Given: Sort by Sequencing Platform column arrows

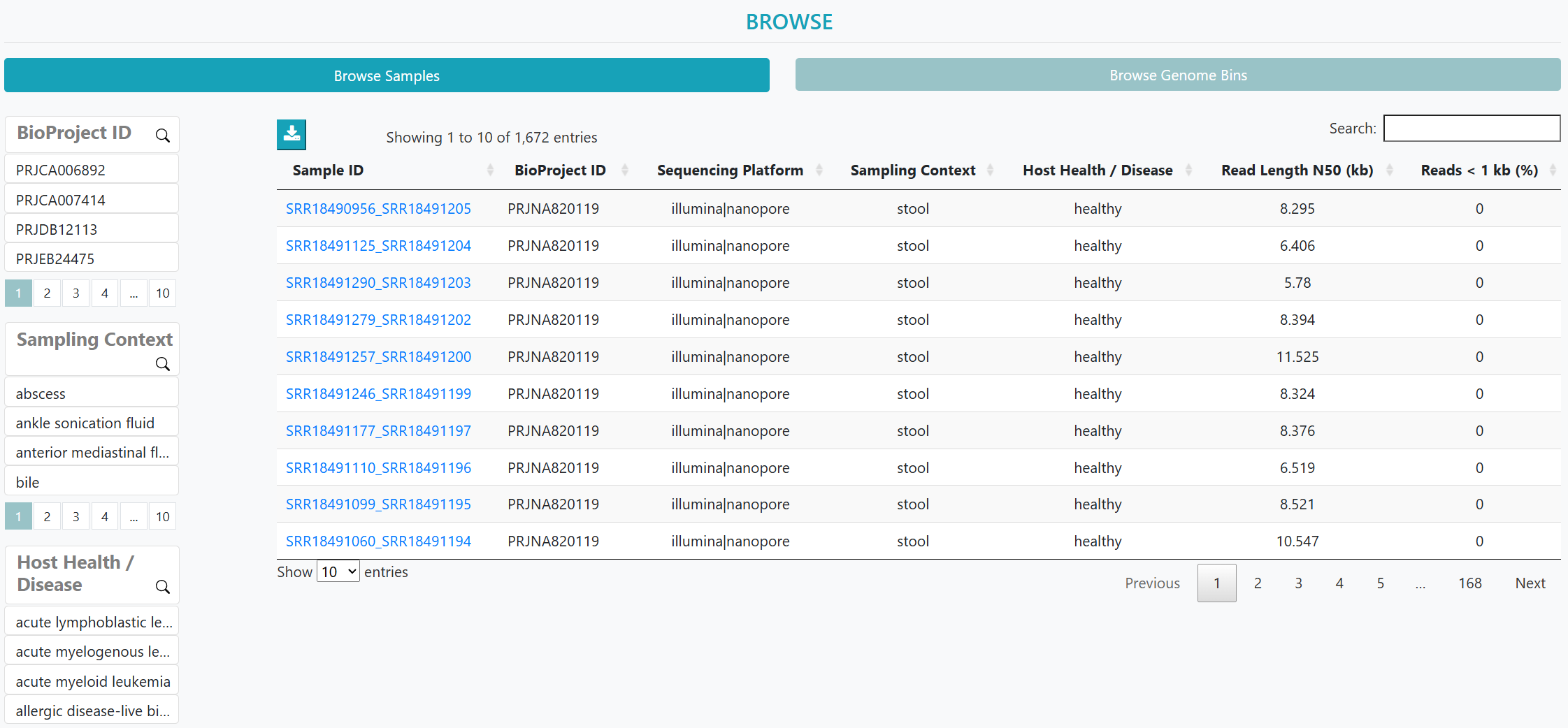Looking at the screenshot, I should tap(819, 170).
